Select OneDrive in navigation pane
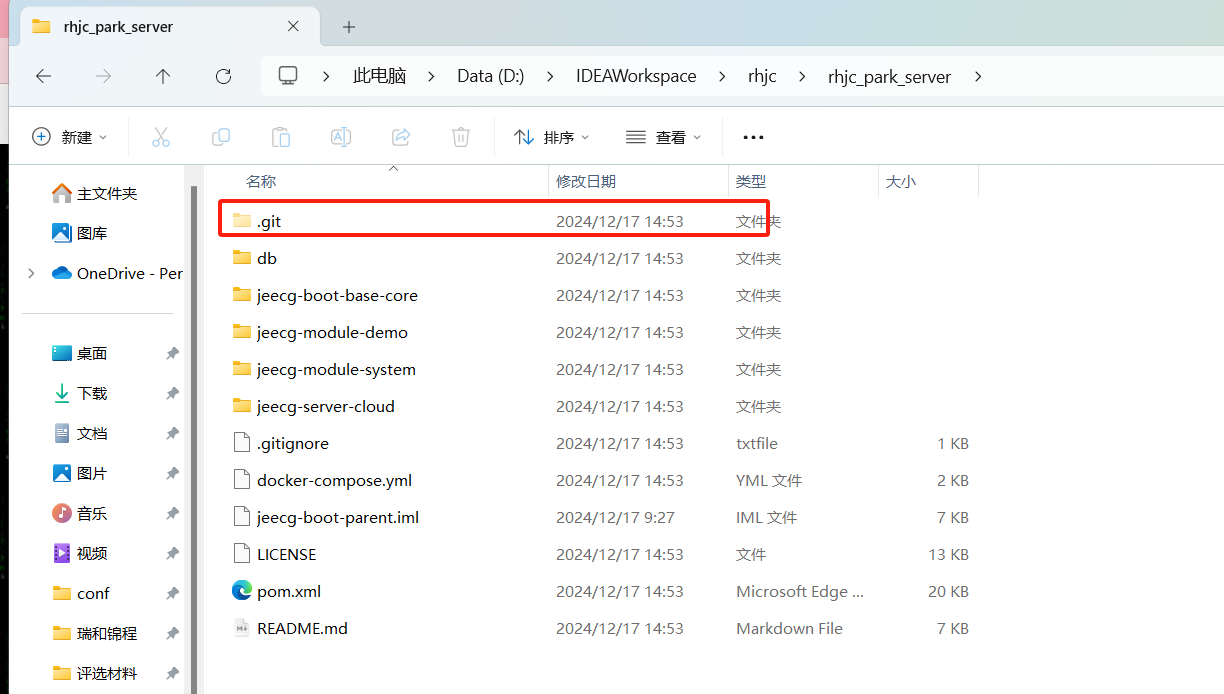 116,273
